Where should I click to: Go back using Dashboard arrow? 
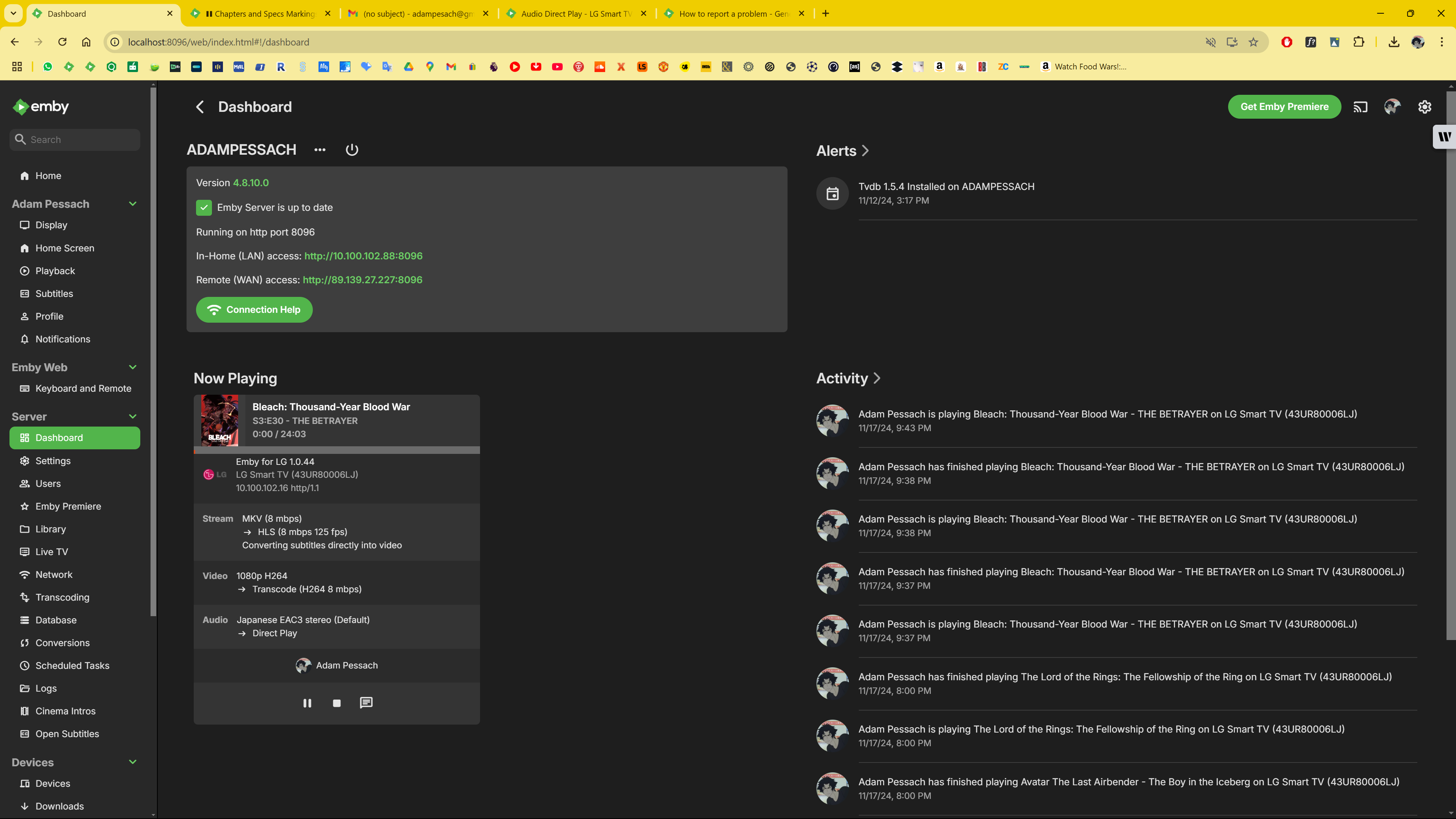pos(200,107)
